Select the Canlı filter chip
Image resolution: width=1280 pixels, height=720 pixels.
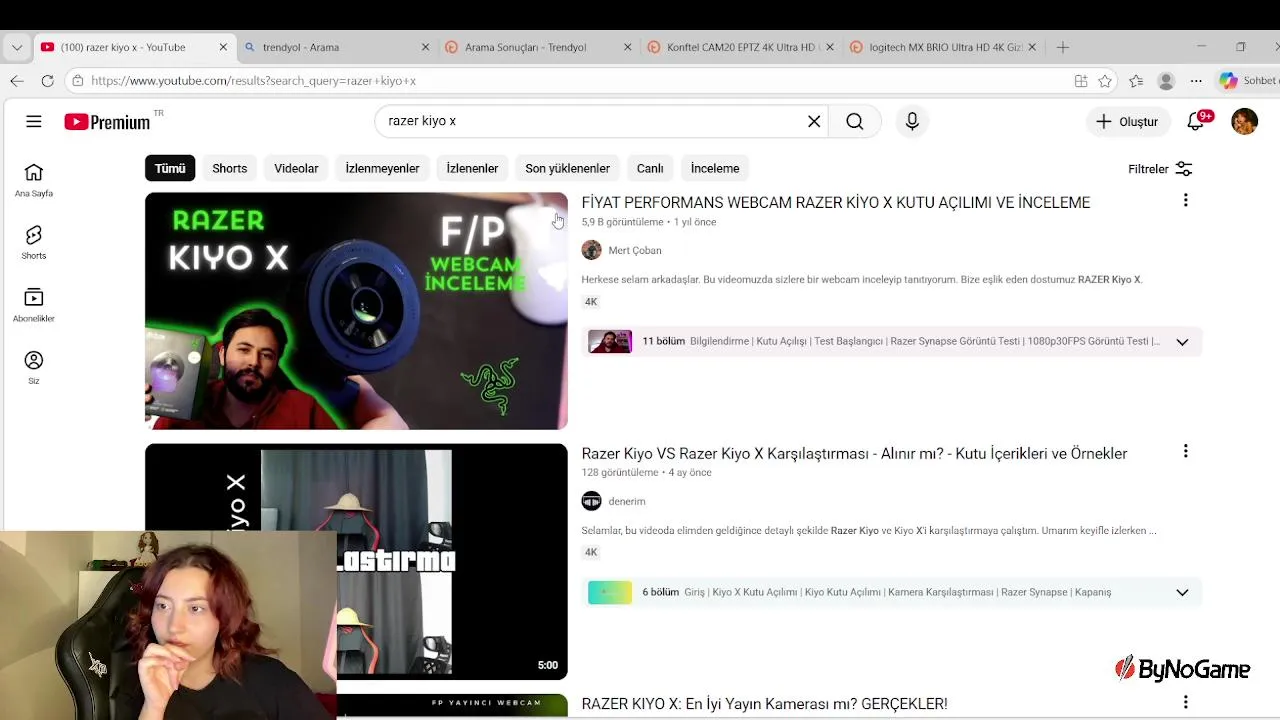(x=650, y=168)
